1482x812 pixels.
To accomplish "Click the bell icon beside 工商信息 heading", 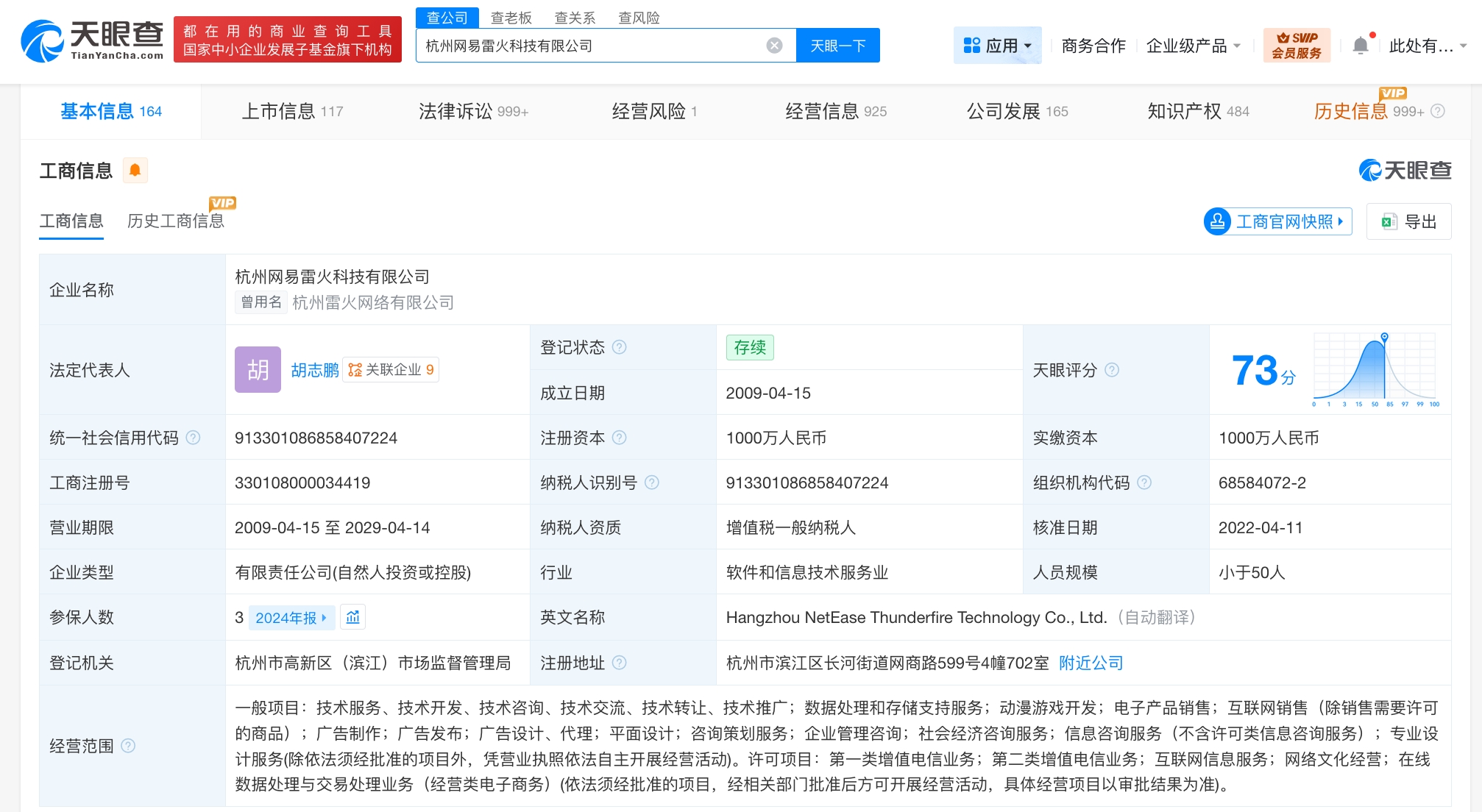I will pos(135,170).
